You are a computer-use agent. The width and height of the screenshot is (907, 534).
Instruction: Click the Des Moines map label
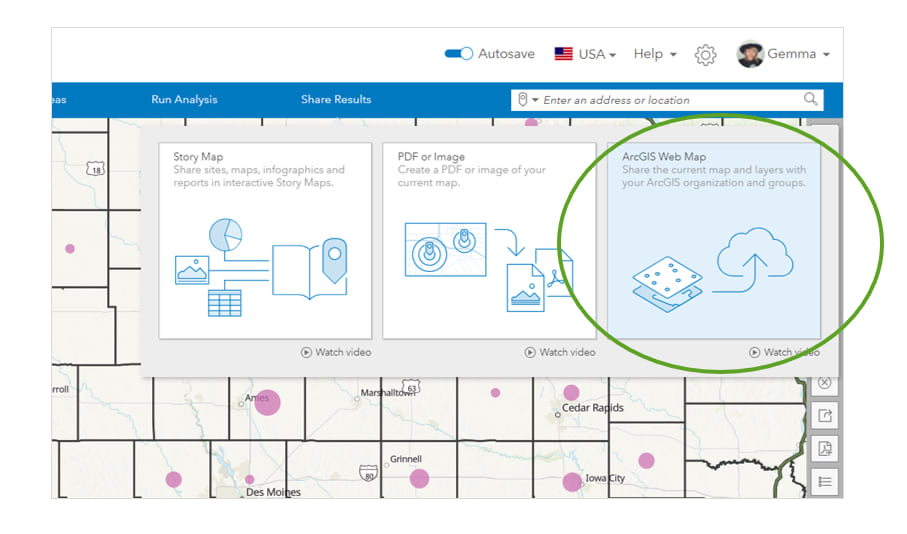273,492
